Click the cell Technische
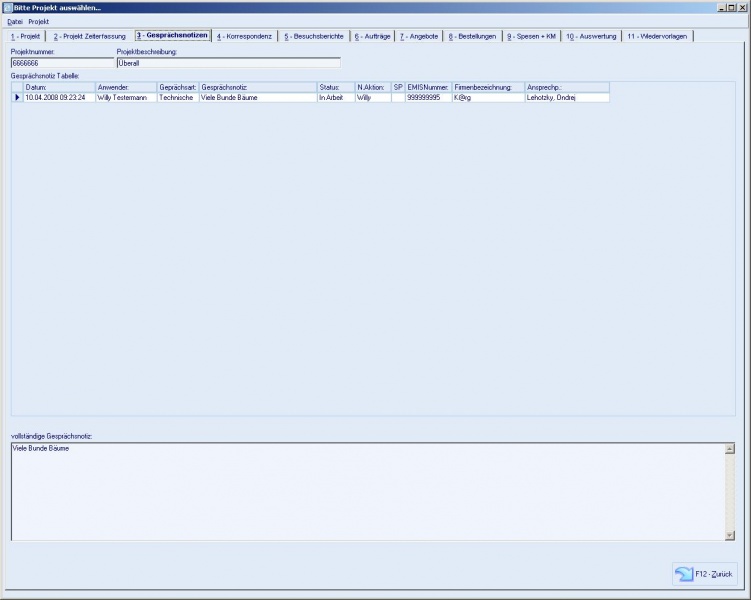 coord(178,97)
